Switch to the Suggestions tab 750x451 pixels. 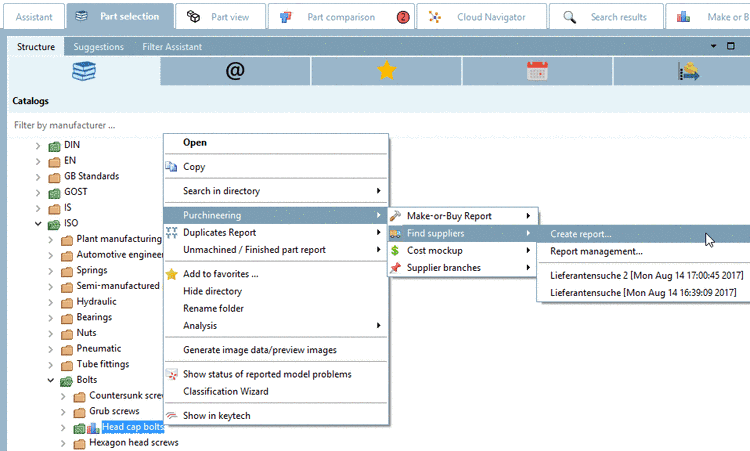pyautogui.click(x=99, y=47)
